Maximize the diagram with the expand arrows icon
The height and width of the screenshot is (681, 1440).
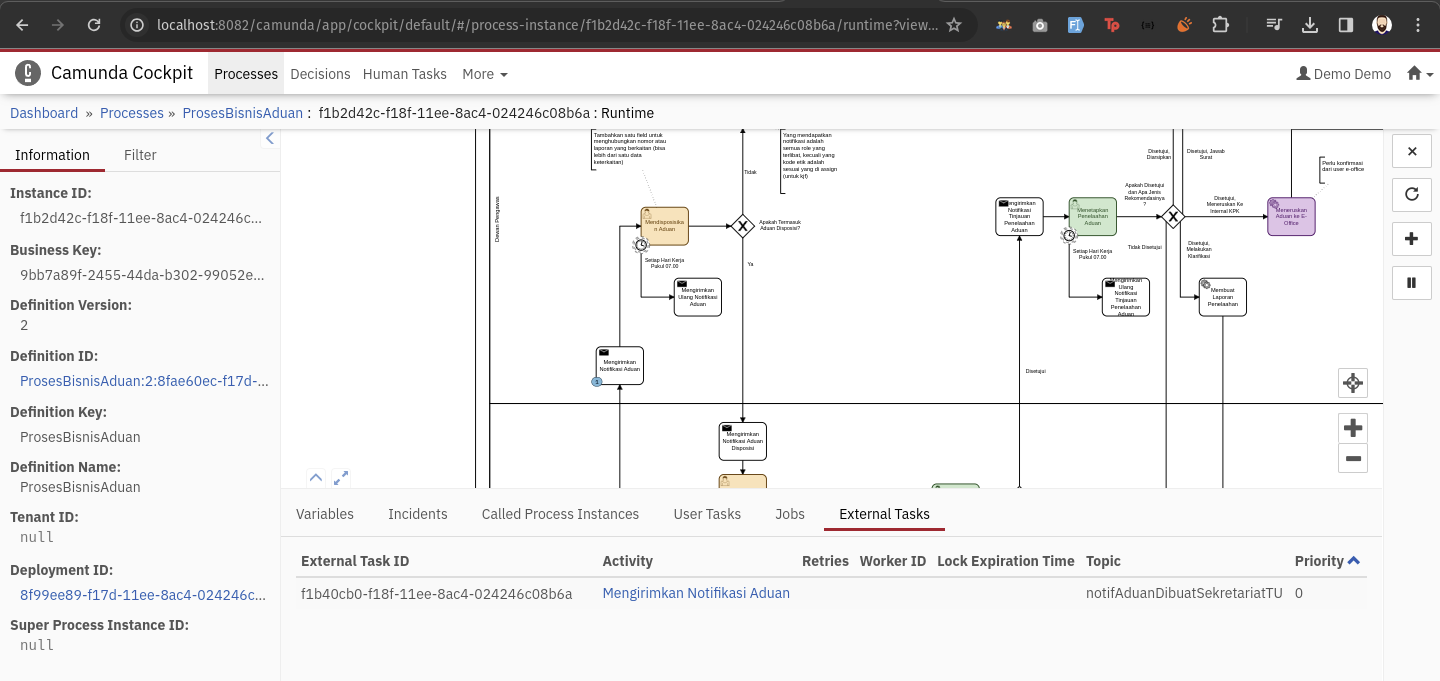click(341, 478)
